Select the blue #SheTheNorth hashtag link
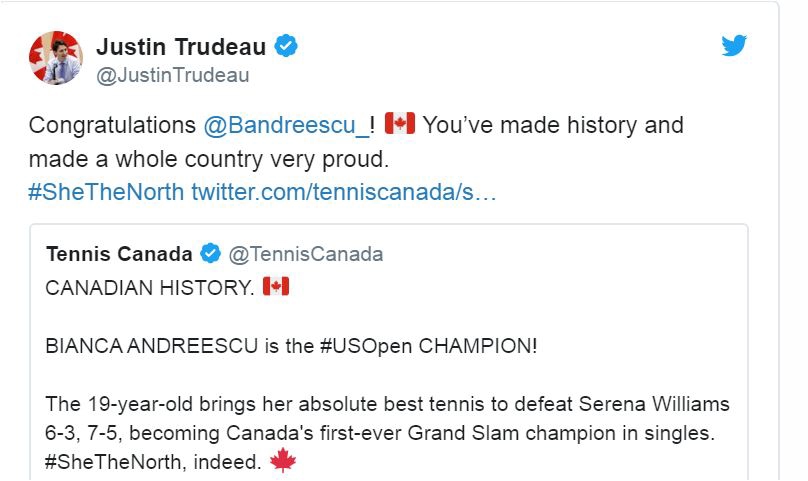This screenshot has height=481, width=808. (106, 191)
